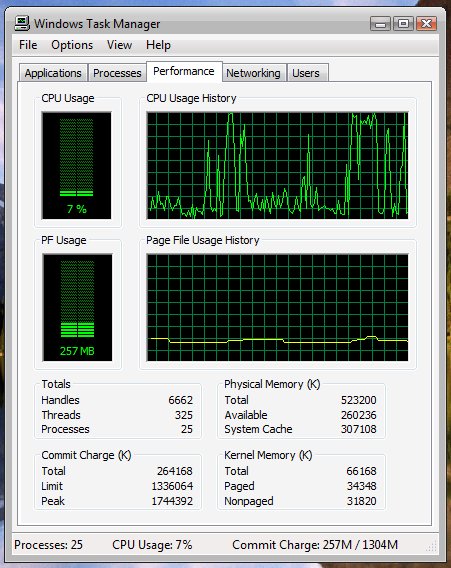The width and height of the screenshot is (451, 568).
Task: Click the 'Nonpaged' label
Action: pos(249,501)
